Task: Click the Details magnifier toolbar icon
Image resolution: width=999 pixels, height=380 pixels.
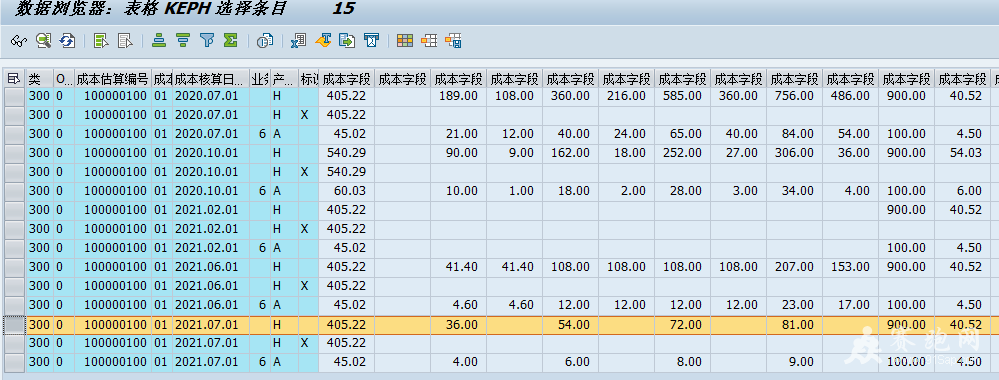Action: [43, 41]
